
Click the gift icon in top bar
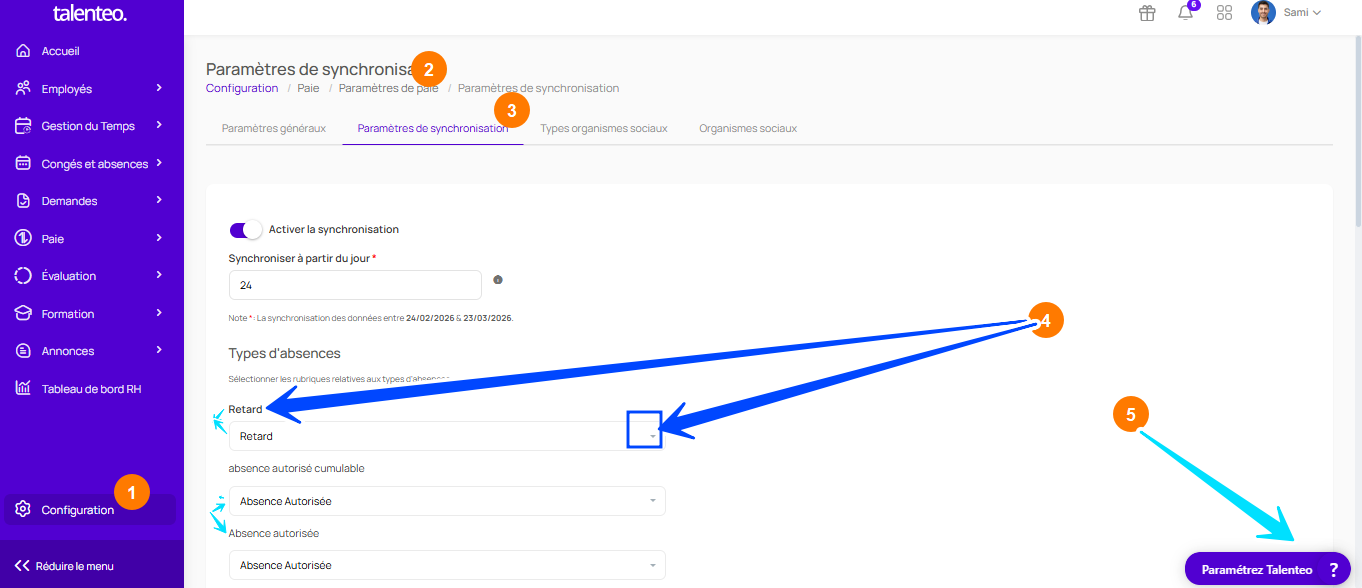coord(1147,13)
